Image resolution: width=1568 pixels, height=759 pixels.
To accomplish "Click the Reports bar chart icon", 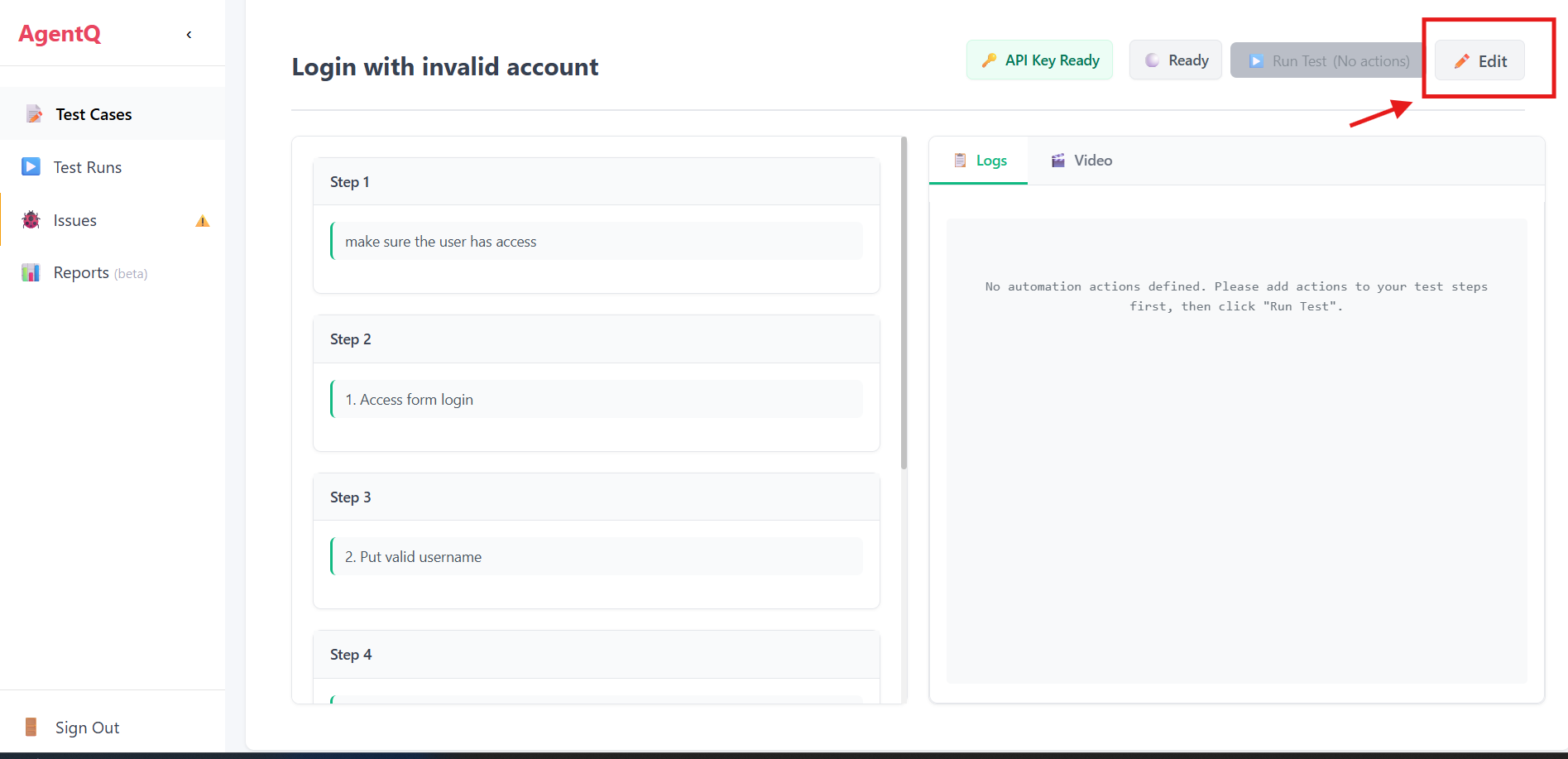I will 31,273.
